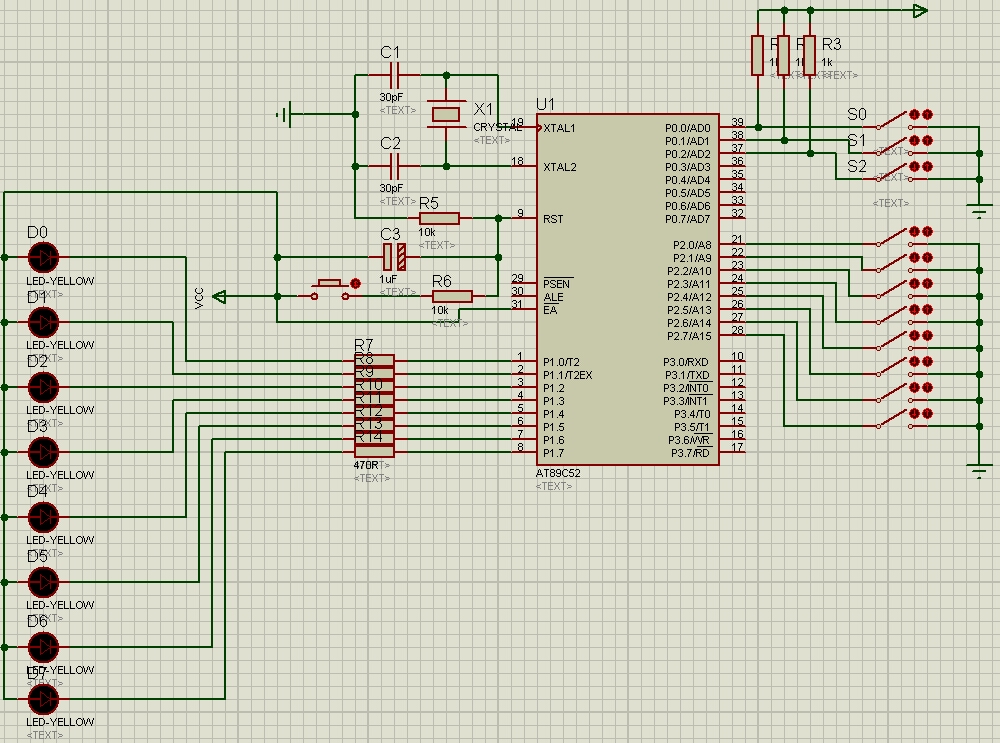Image resolution: width=1000 pixels, height=743 pixels.
Task: Select the X1 crystal oscillator symbol
Action: (x=446, y=114)
